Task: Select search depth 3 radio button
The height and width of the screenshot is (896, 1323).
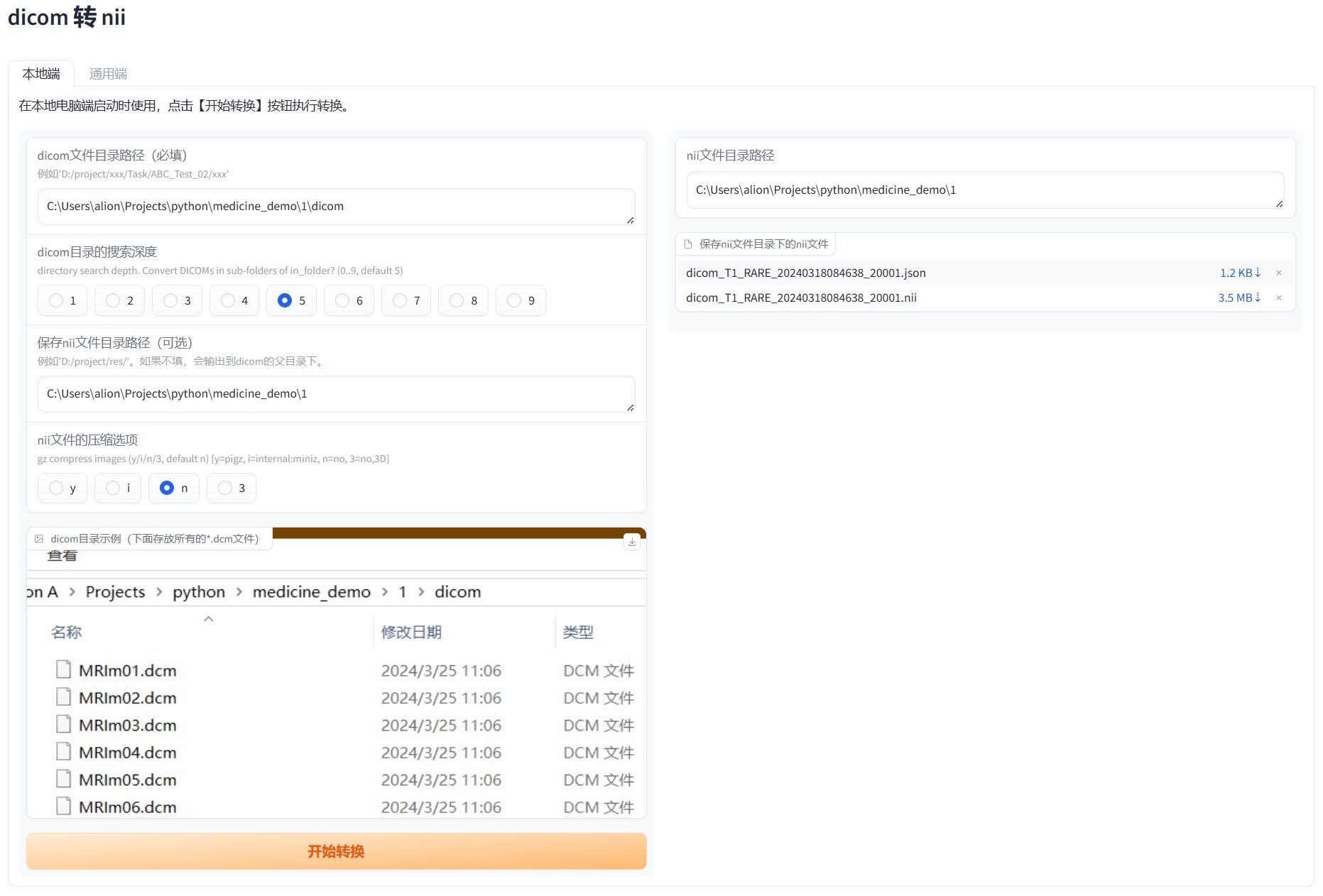Action: (x=177, y=300)
